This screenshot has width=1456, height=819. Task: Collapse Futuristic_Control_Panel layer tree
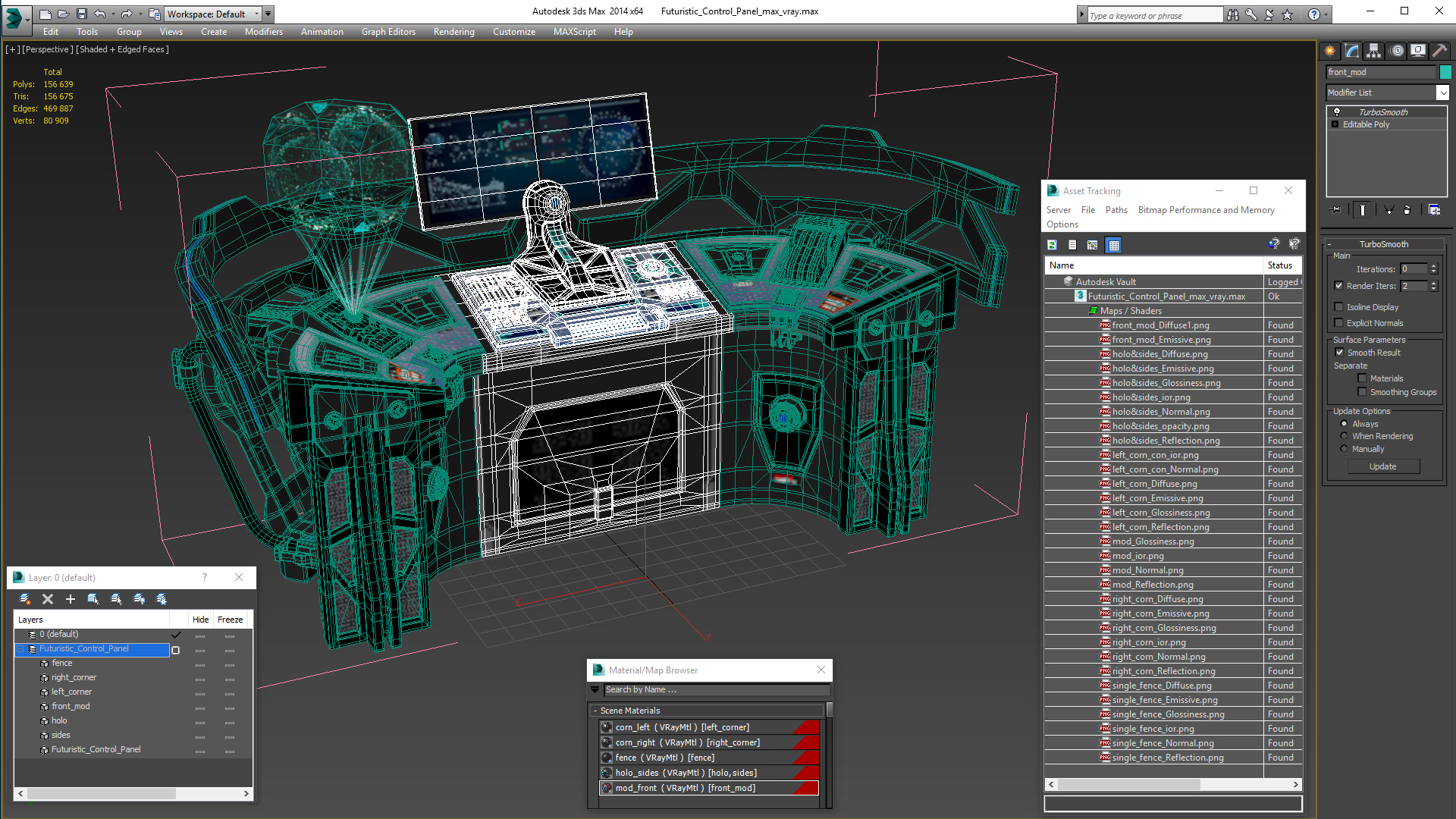coord(21,649)
